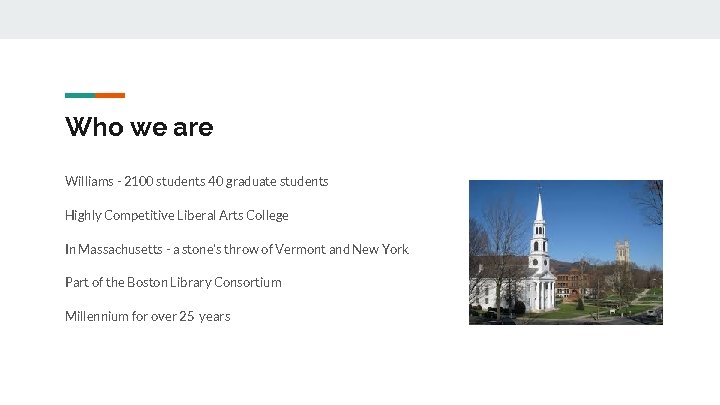
Task: Click the teal segment of the accent bar
Action: coord(80,96)
